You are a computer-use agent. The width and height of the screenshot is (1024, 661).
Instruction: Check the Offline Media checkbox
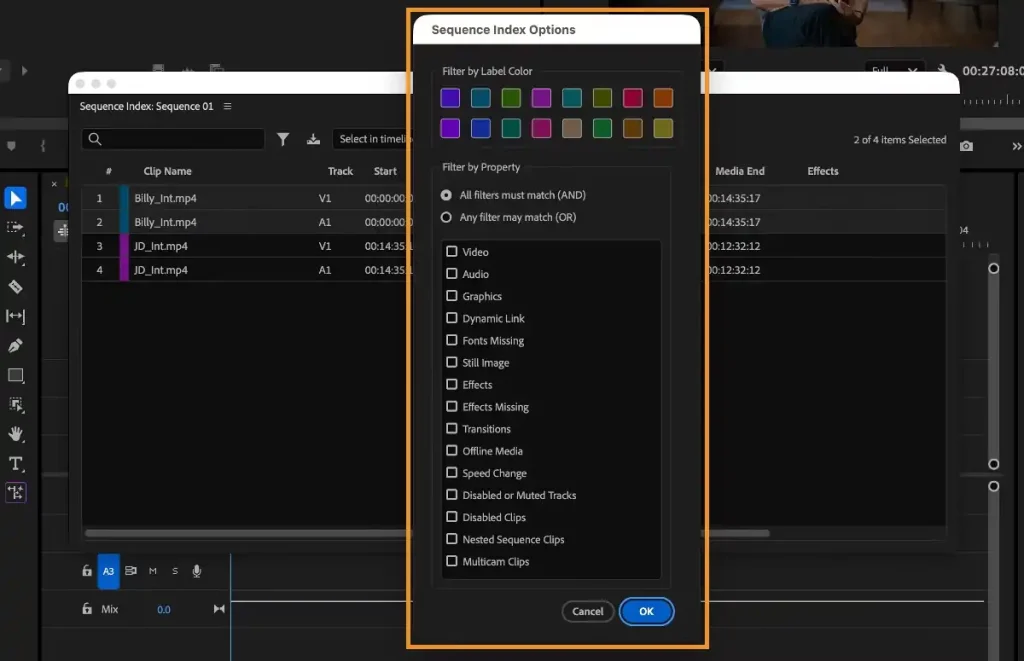452,451
